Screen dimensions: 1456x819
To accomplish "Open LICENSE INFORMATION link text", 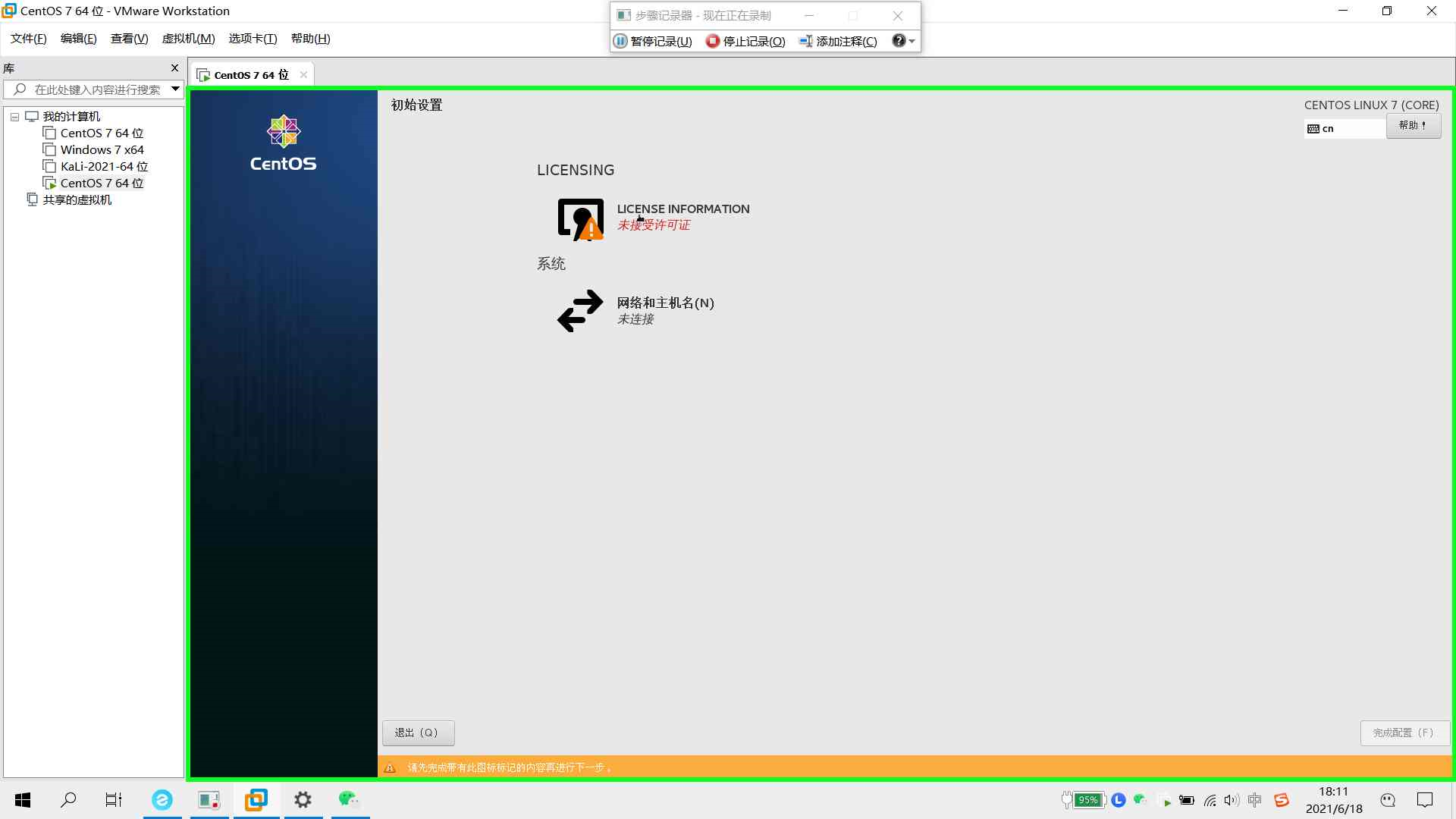I will click(683, 209).
